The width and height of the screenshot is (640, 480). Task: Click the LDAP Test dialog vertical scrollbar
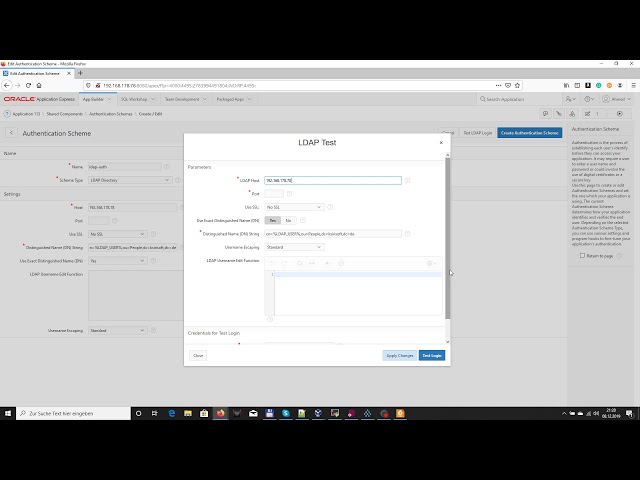(x=447, y=238)
